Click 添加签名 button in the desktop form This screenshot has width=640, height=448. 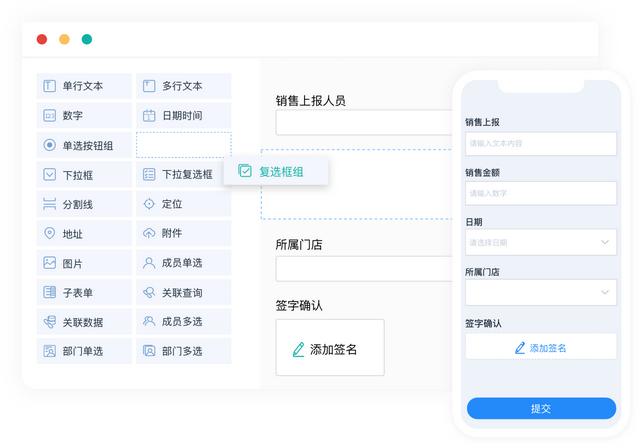click(329, 349)
